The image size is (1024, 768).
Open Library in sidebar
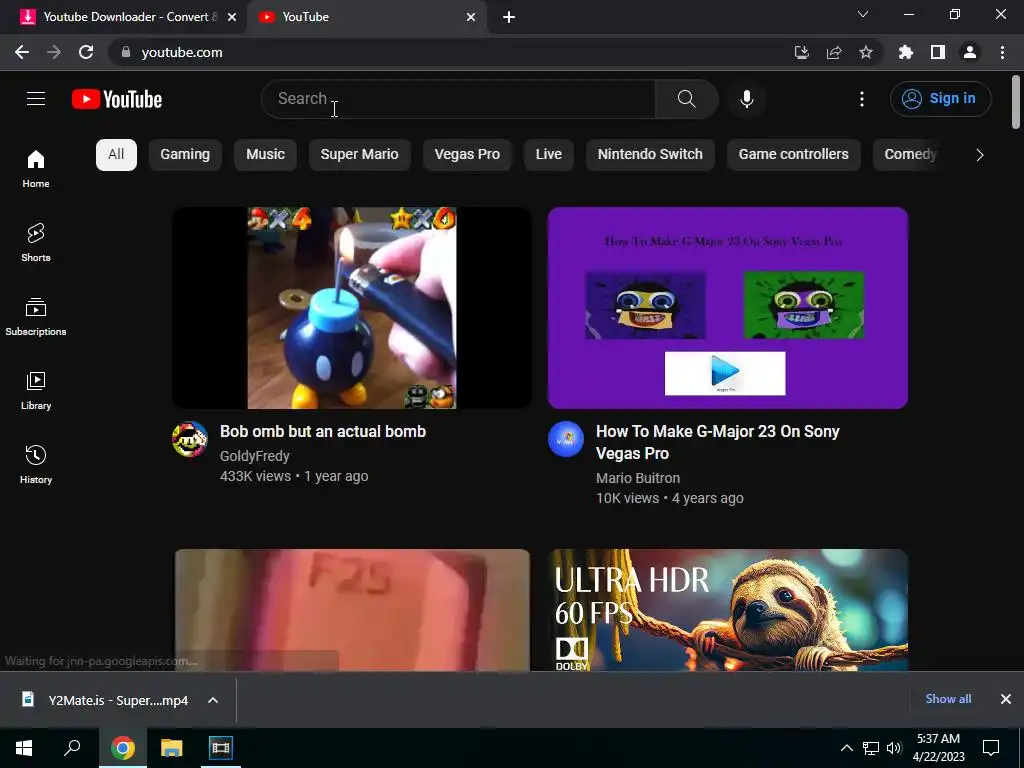point(36,391)
